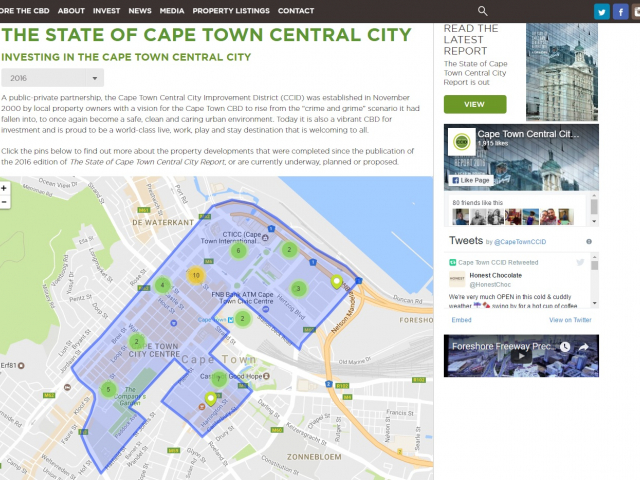The width and height of the screenshot is (640, 480).
Task: Click the report cover thumbnail
Action: click(x=562, y=72)
